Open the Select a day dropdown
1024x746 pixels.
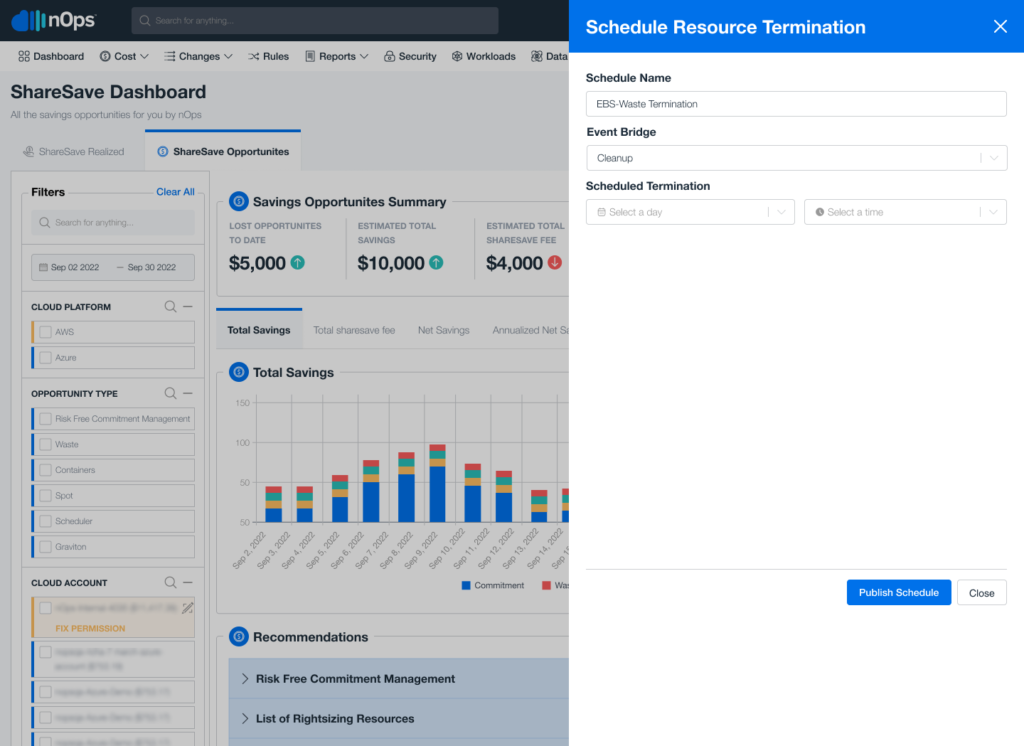tap(690, 212)
